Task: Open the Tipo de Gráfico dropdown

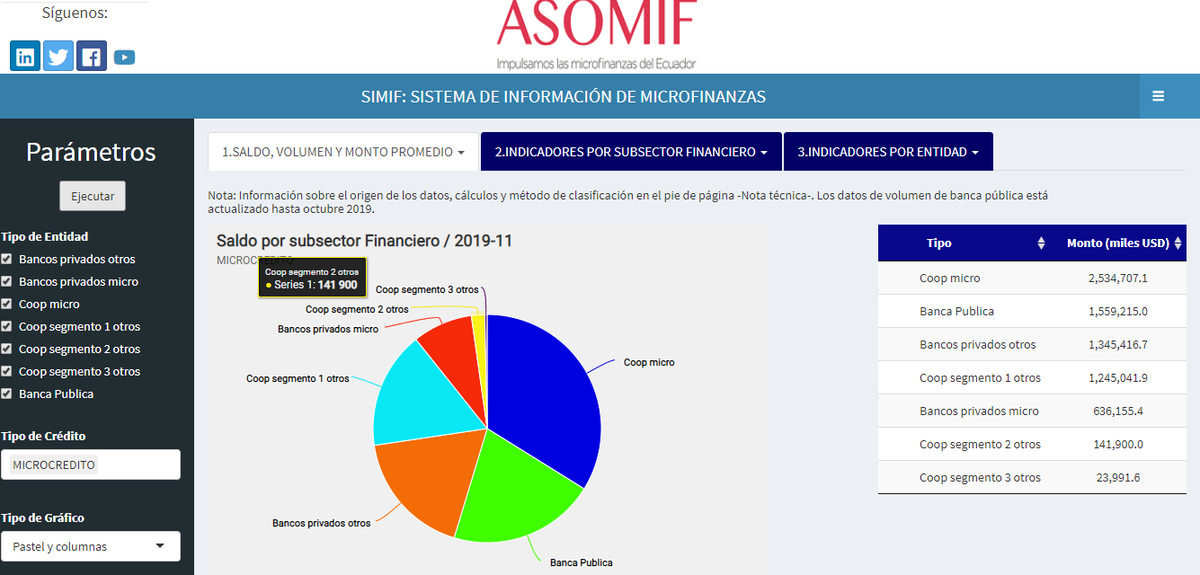Action: click(x=91, y=546)
